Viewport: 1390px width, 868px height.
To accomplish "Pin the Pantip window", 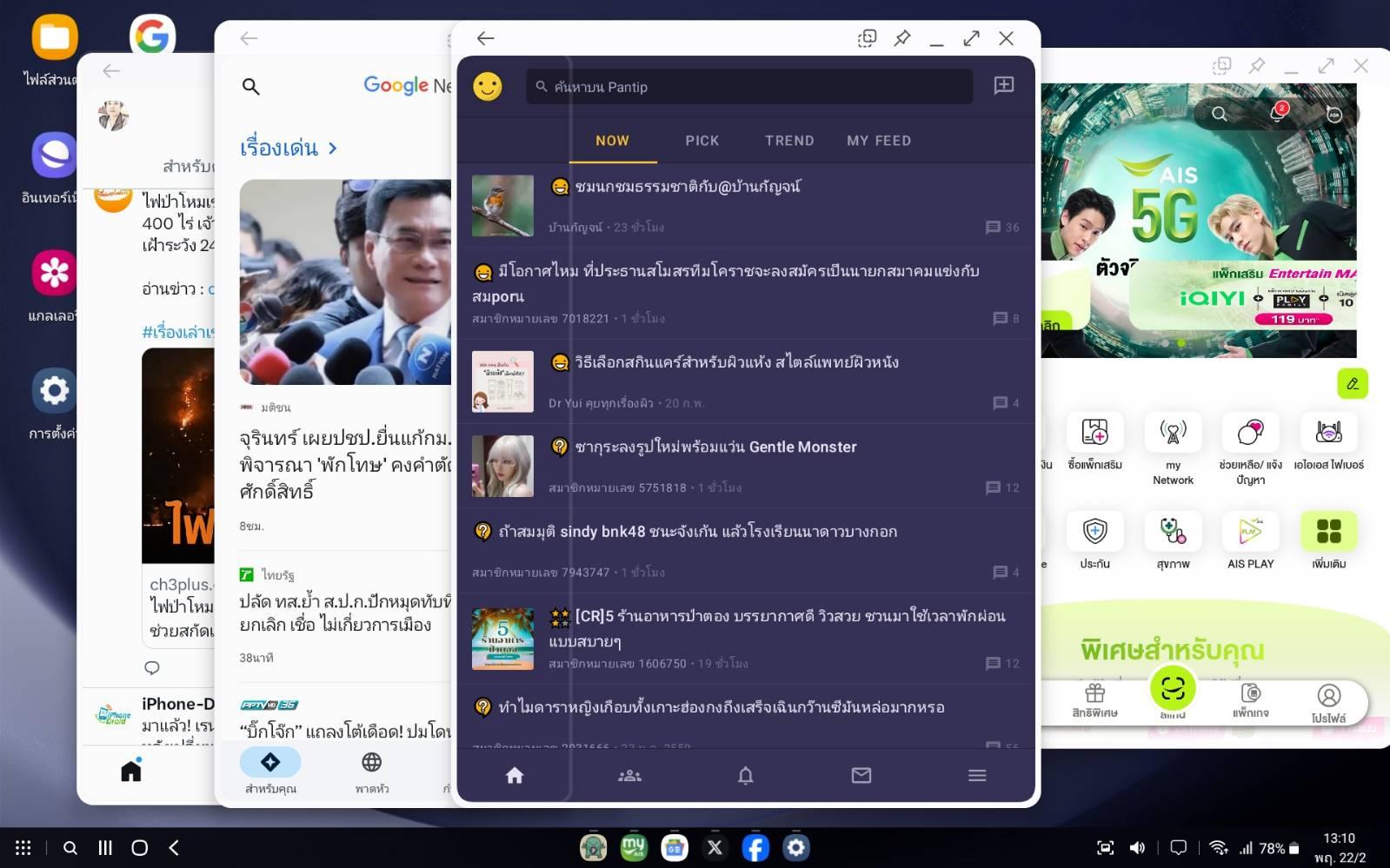I will (902, 38).
